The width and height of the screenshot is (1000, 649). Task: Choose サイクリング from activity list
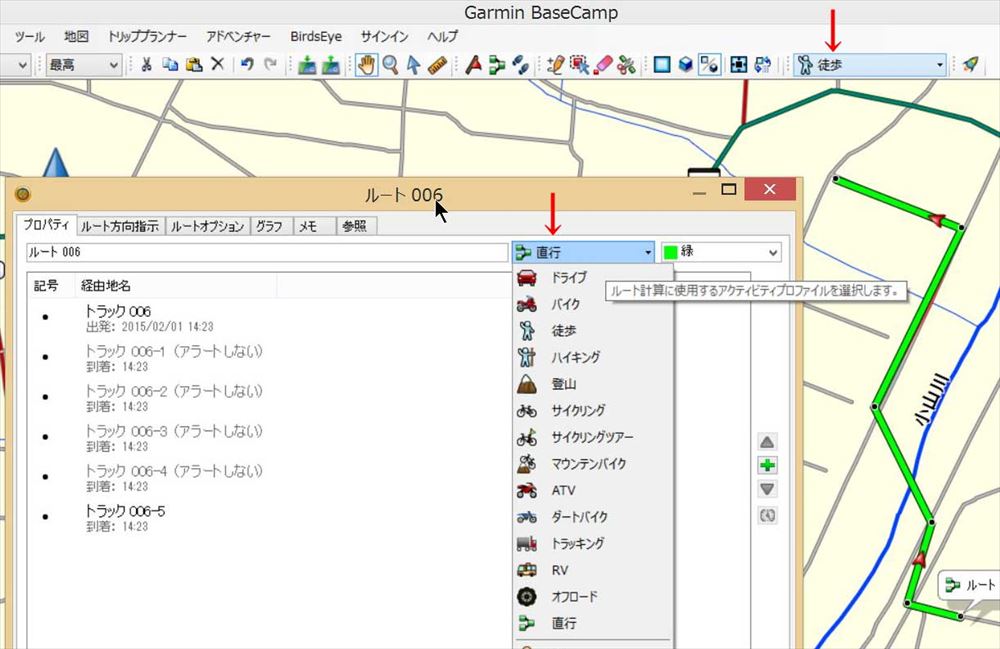pos(592,411)
